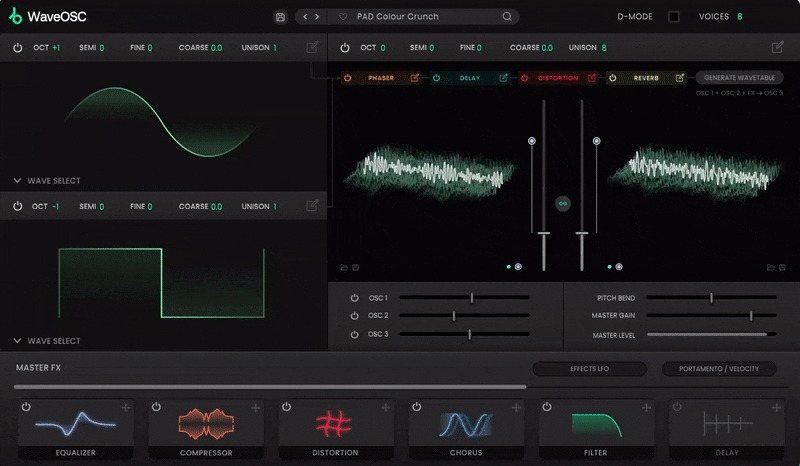800x466 pixels.
Task: Open the edit icon for the sine oscillator
Action: coord(313,47)
